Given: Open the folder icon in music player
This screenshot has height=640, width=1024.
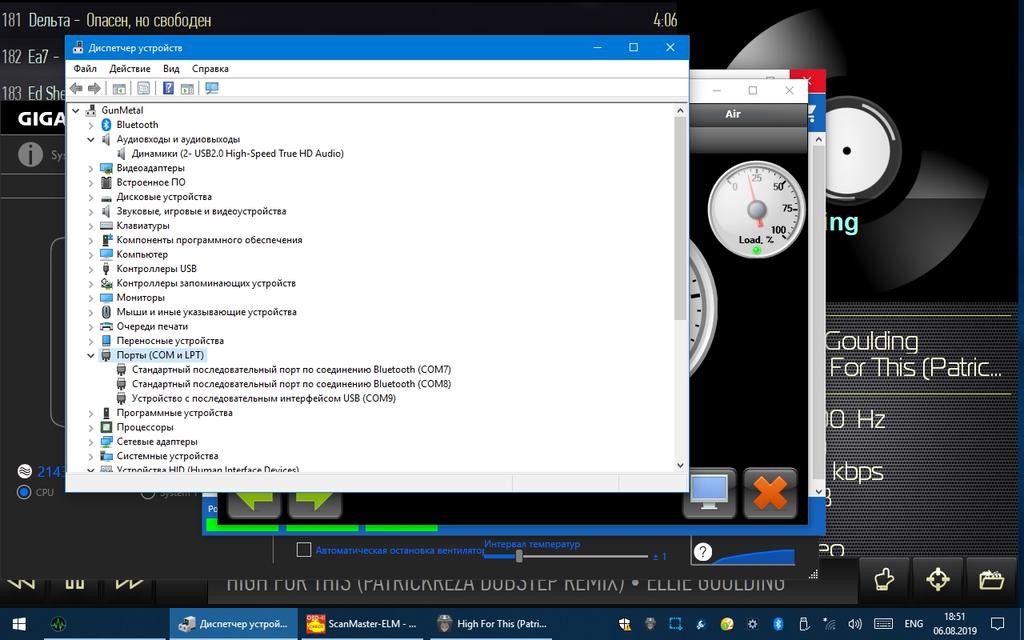Looking at the screenshot, I should tap(991, 579).
